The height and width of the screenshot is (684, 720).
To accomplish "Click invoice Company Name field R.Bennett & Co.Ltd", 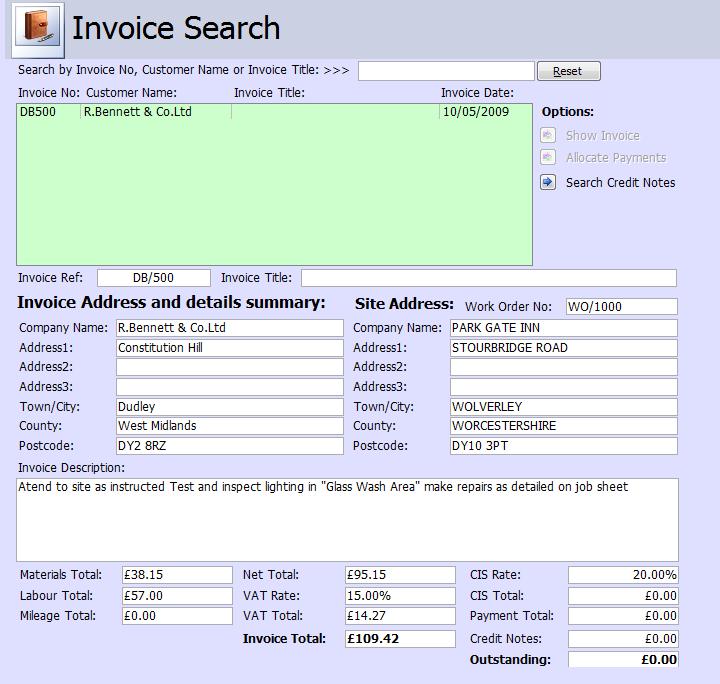I will (230, 328).
